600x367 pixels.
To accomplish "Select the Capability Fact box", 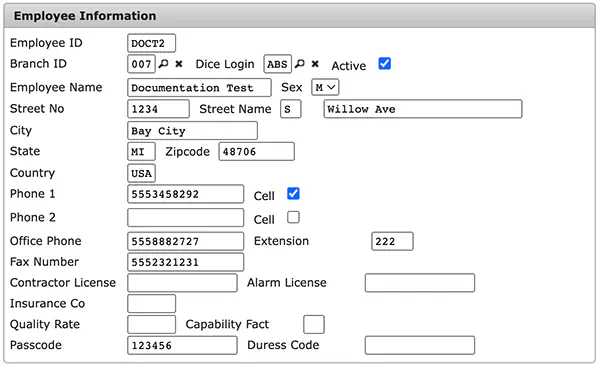I will pos(314,325).
